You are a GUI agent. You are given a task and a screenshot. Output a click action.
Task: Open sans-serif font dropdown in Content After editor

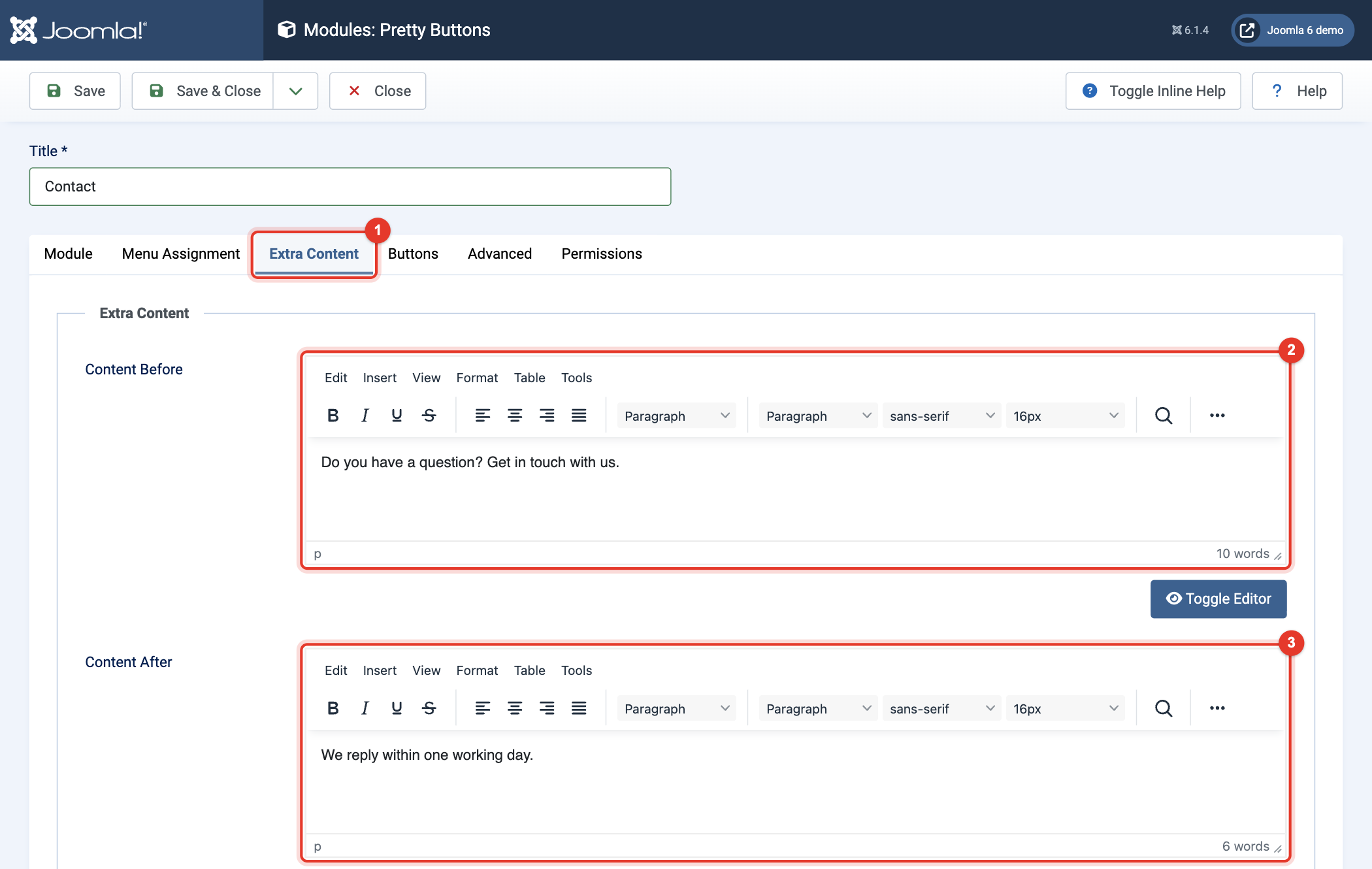(941, 709)
